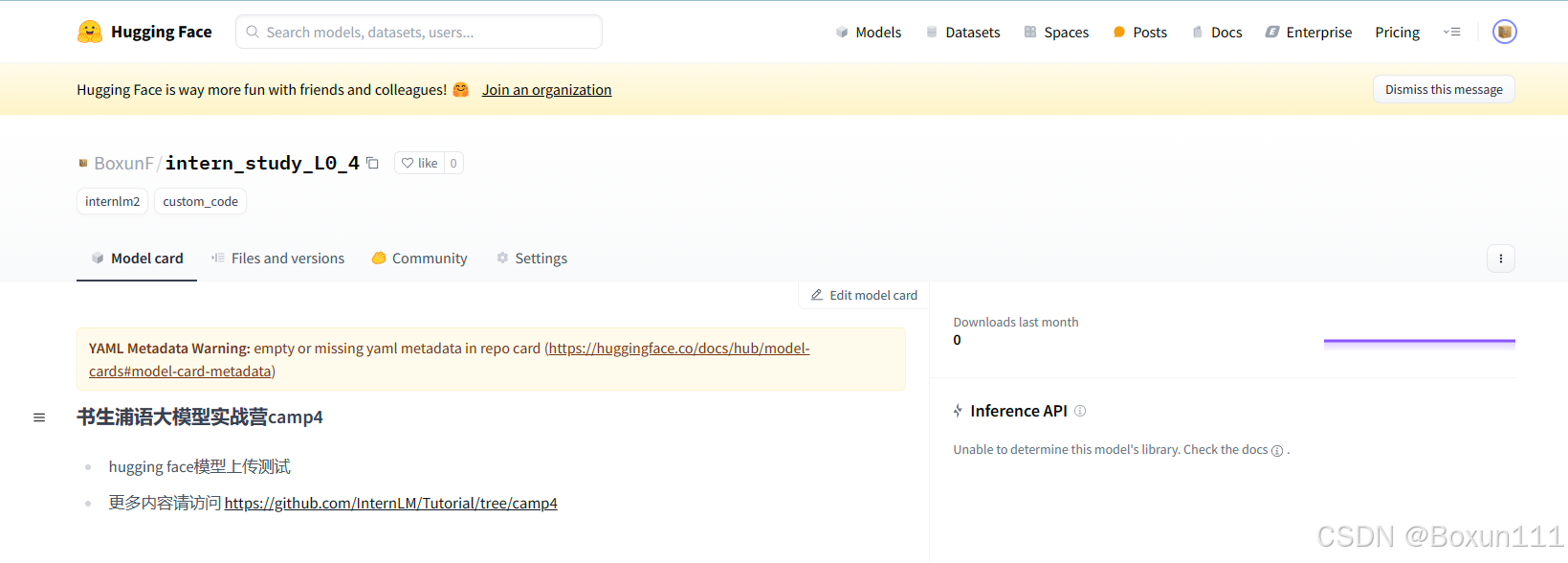1568x563 pixels.
Task: Switch to Files and versions tab
Action: [x=277, y=259]
